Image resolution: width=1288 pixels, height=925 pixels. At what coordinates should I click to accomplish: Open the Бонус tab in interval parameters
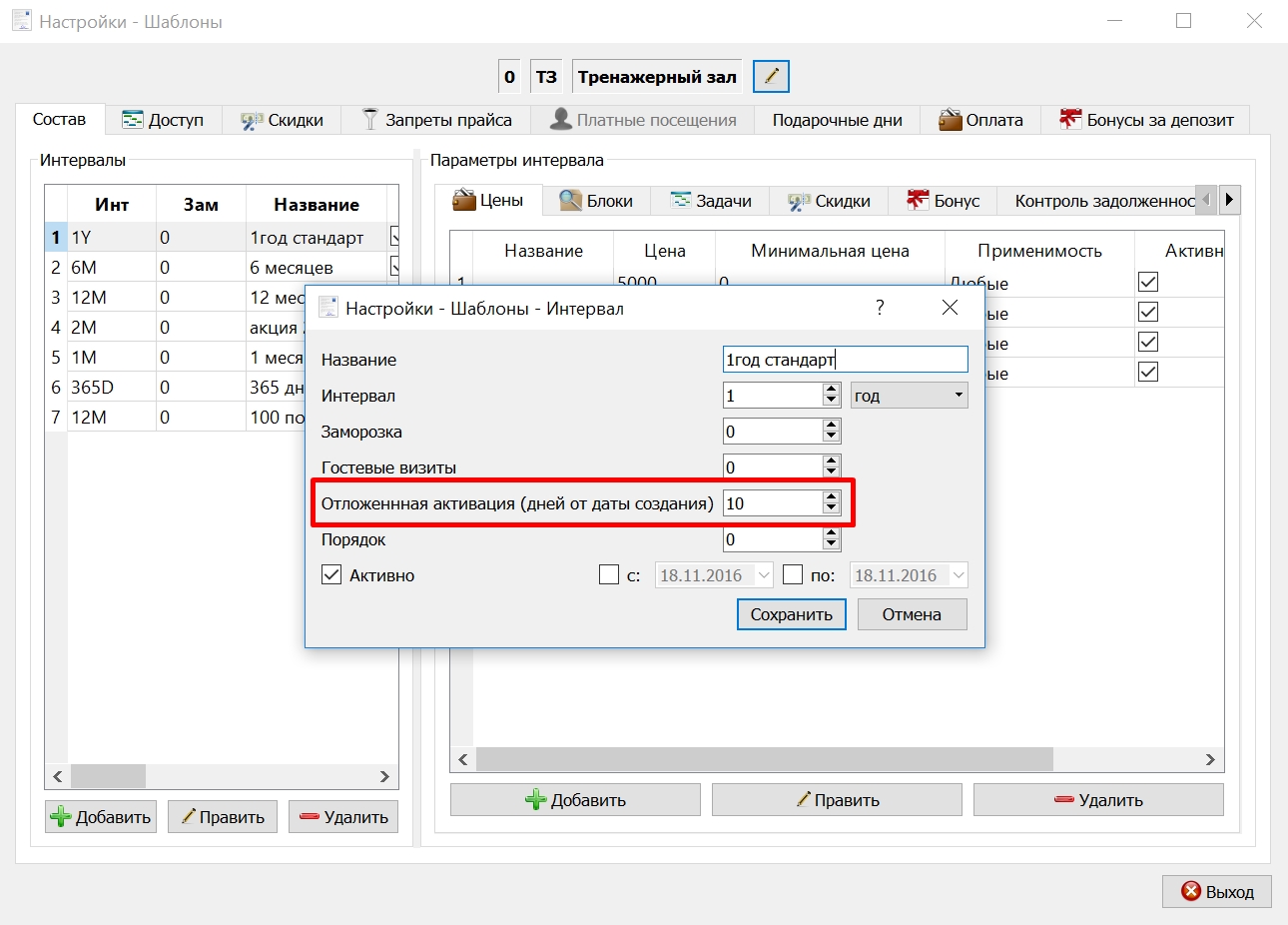pyautogui.click(x=943, y=201)
